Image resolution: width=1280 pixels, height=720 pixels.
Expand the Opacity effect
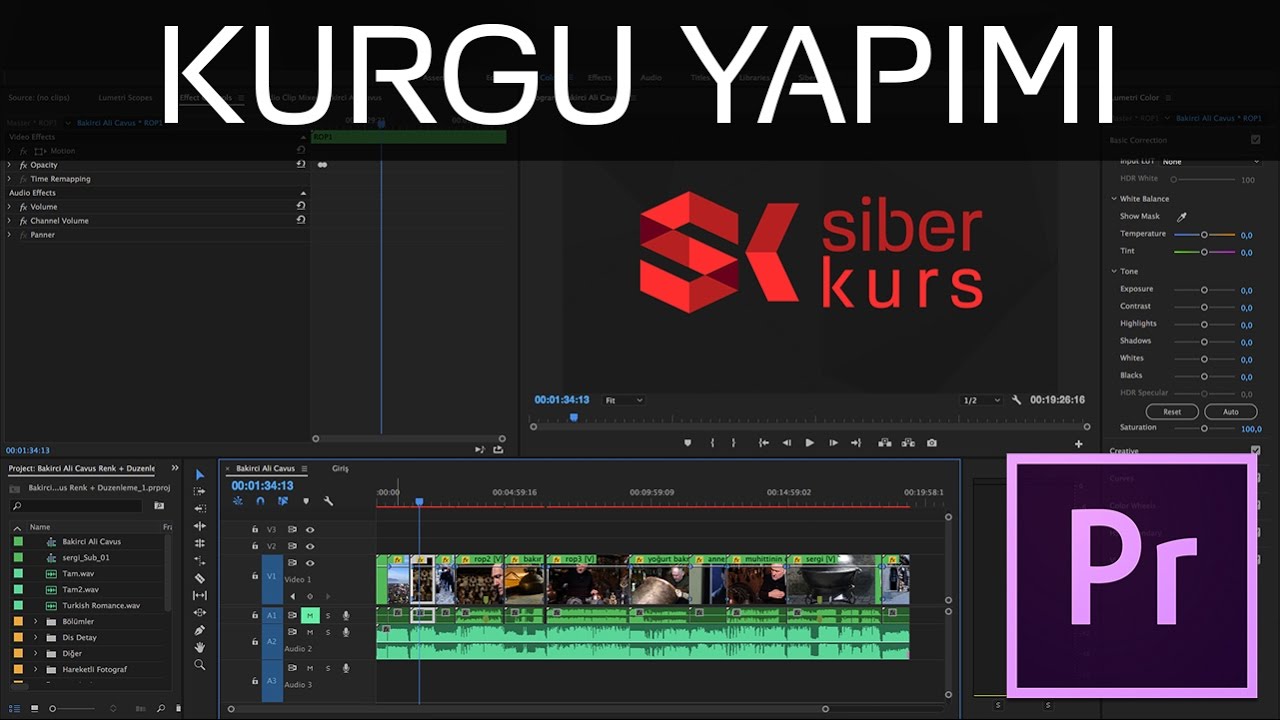click(x=10, y=164)
